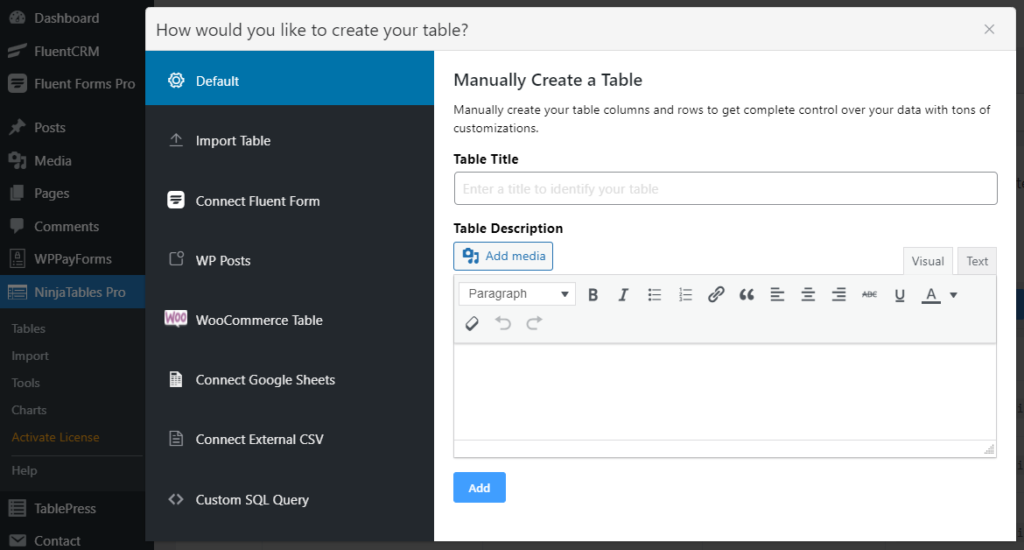Apply italic formatting in the editor
This screenshot has width=1024, height=550.
click(x=623, y=294)
